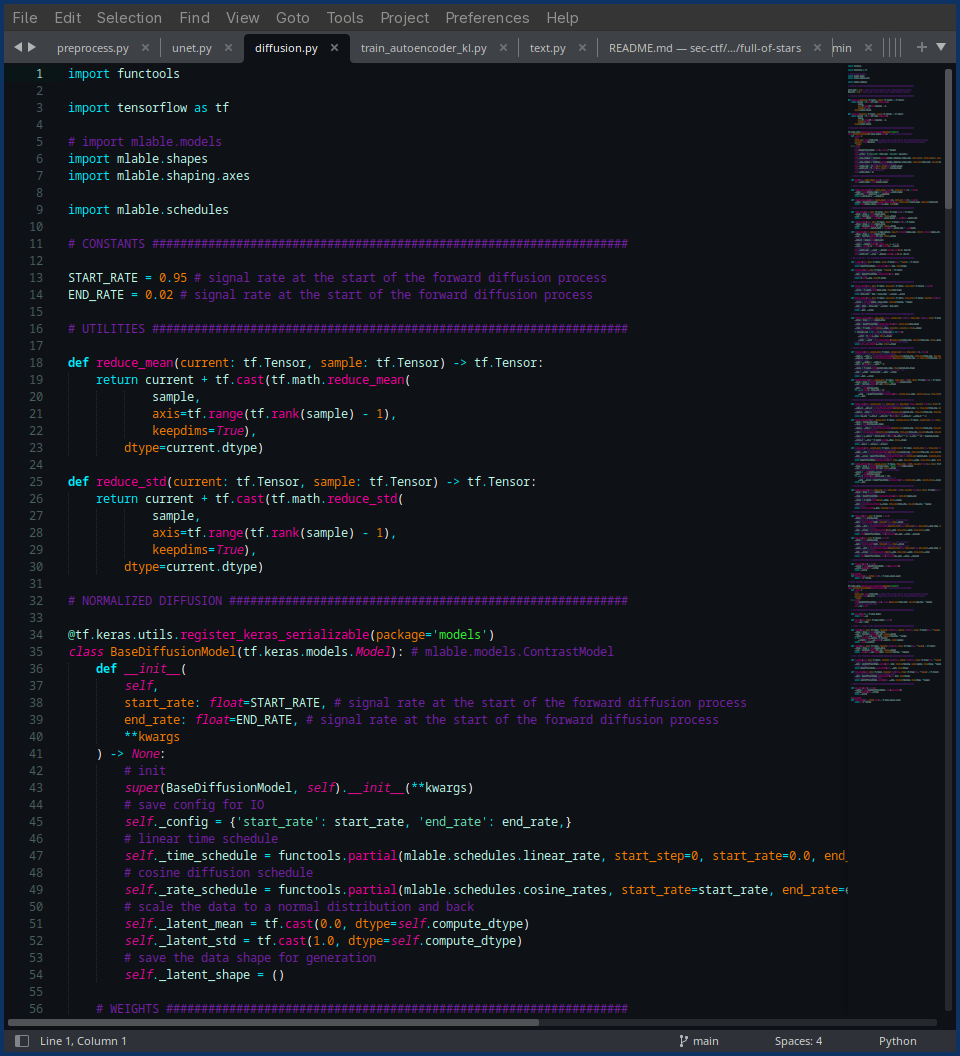Click Line 1, Column 1 status text
This screenshot has height=1056, width=960.
pos(83,1041)
